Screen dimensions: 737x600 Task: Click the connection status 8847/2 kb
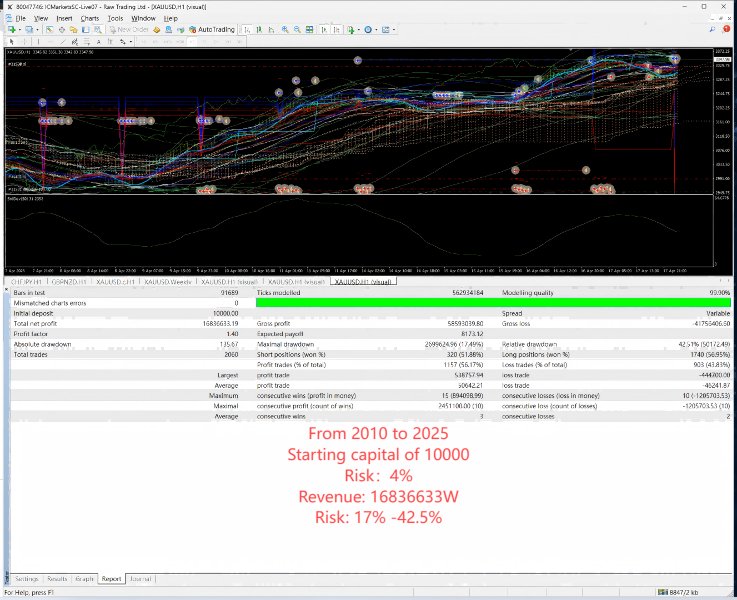point(678,592)
